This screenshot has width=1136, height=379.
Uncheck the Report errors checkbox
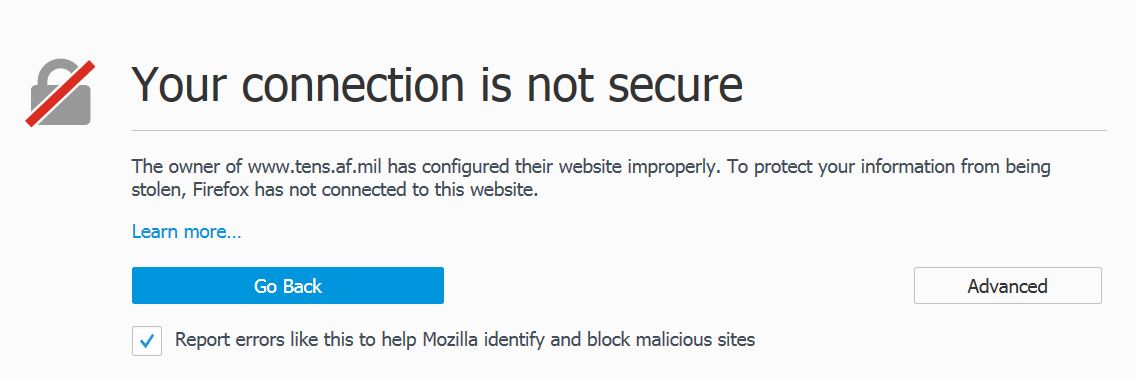tap(147, 341)
